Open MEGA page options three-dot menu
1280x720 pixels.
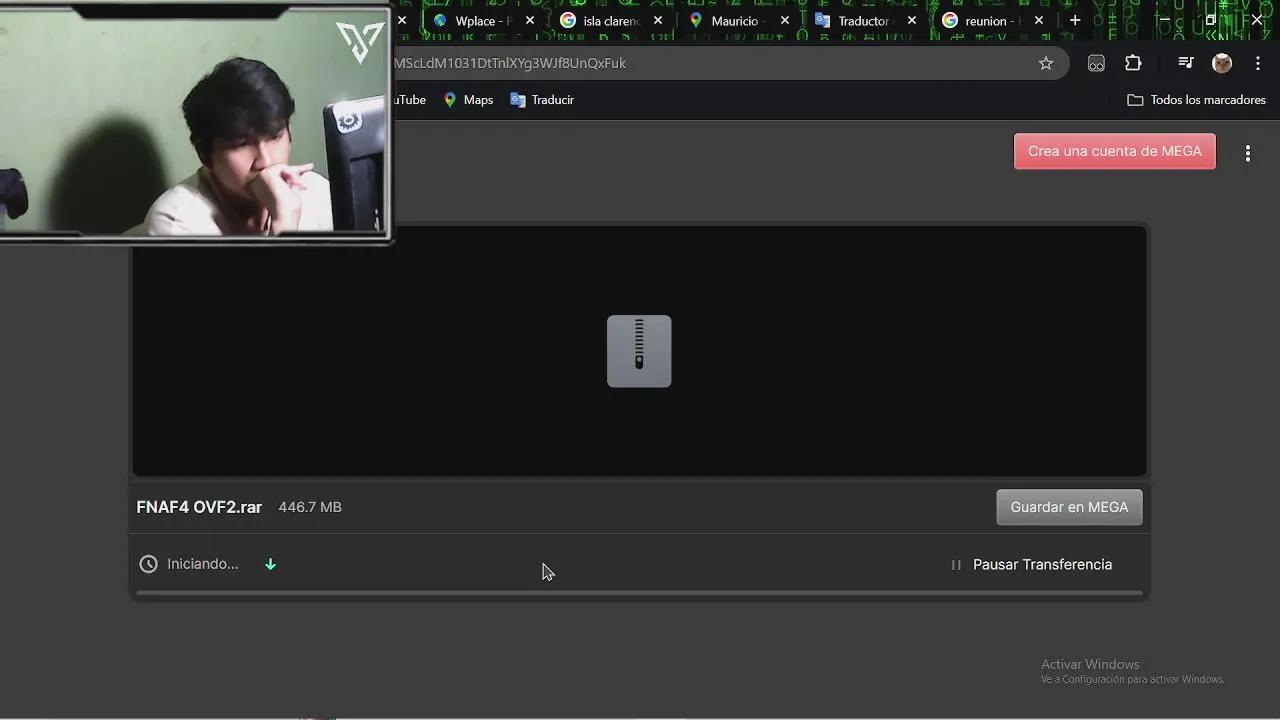click(x=1248, y=153)
